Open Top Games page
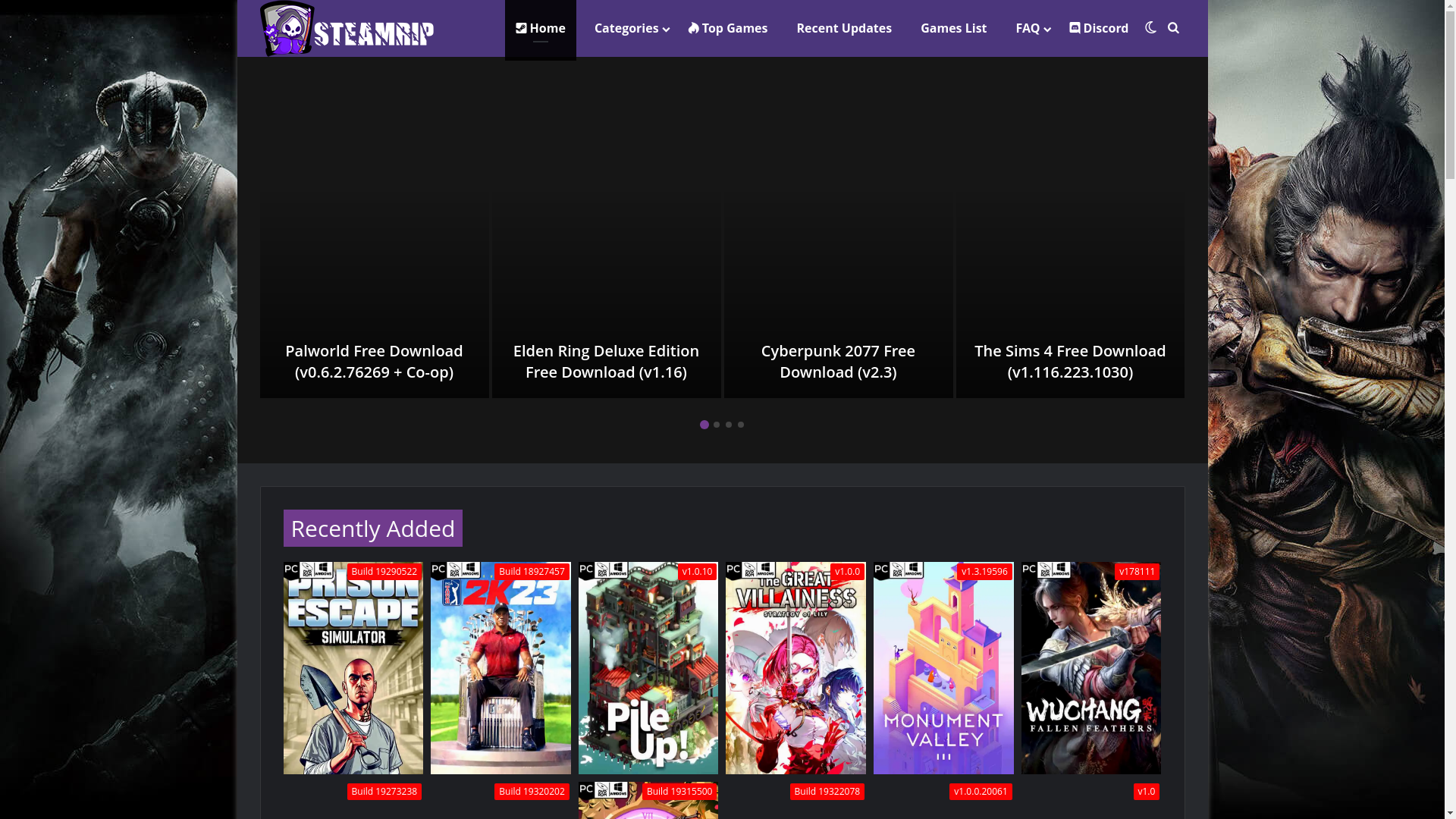This screenshot has width=1456, height=819. [x=728, y=28]
